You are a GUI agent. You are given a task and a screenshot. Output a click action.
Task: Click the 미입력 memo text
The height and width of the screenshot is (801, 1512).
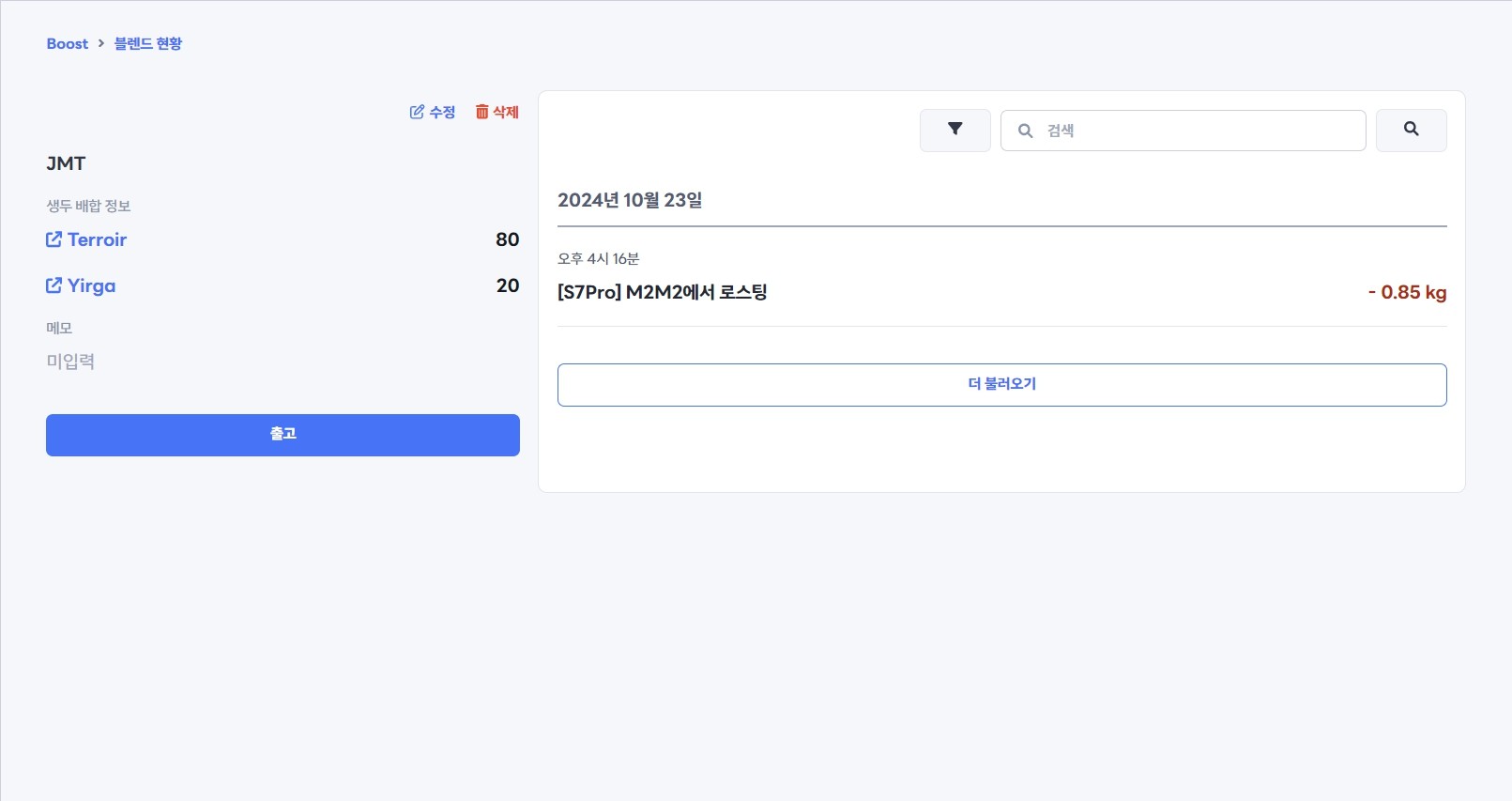tap(70, 362)
